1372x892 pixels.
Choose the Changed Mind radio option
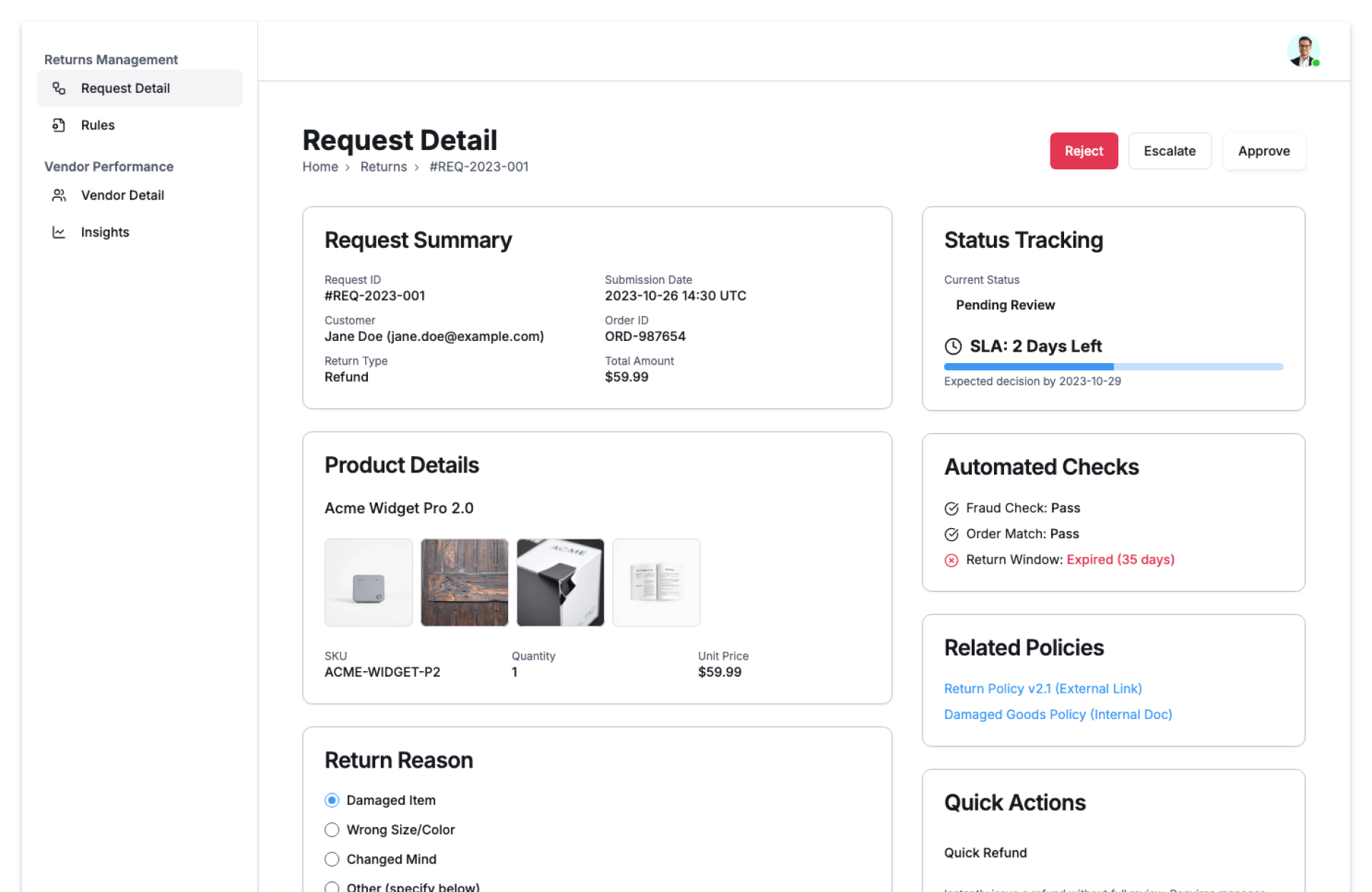click(332, 859)
